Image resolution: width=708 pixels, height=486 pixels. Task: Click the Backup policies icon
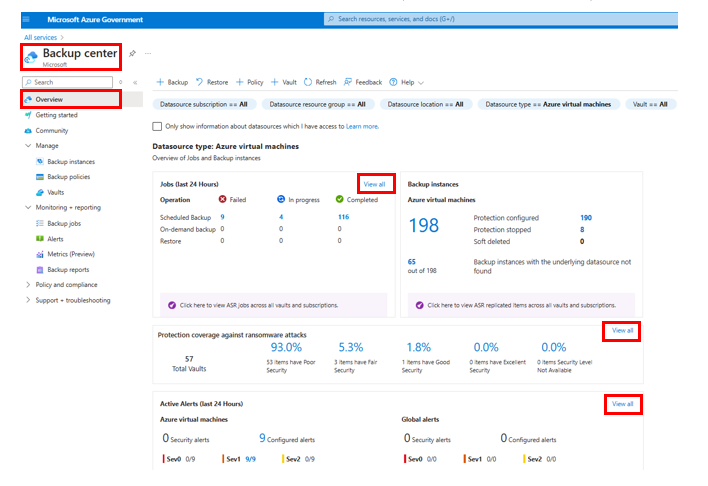[x=40, y=177]
